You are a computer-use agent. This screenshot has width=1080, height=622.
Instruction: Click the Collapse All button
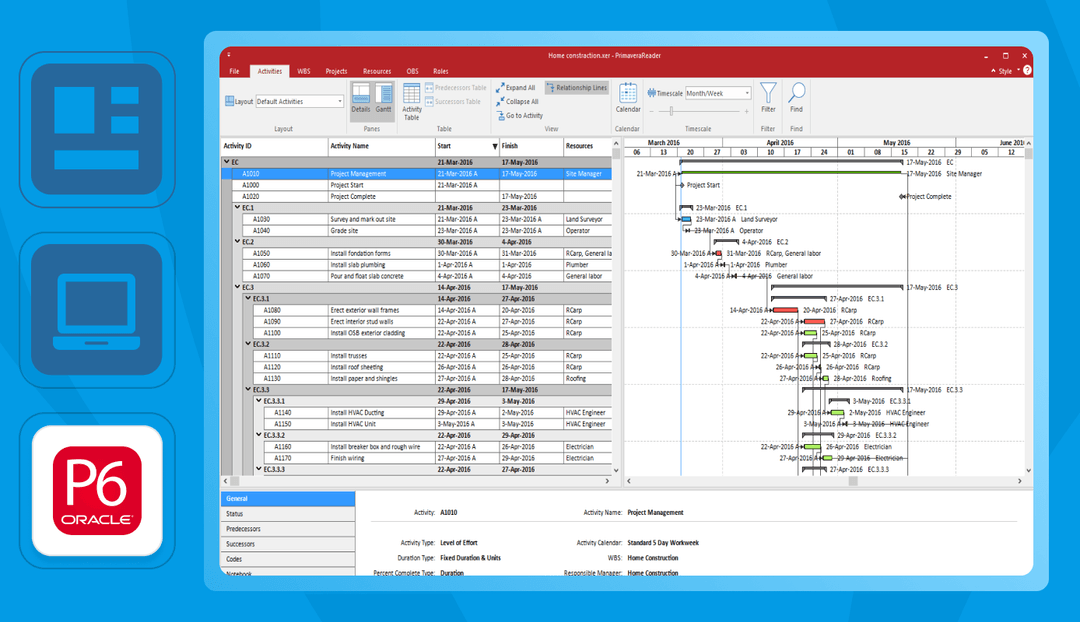(x=518, y=101)
